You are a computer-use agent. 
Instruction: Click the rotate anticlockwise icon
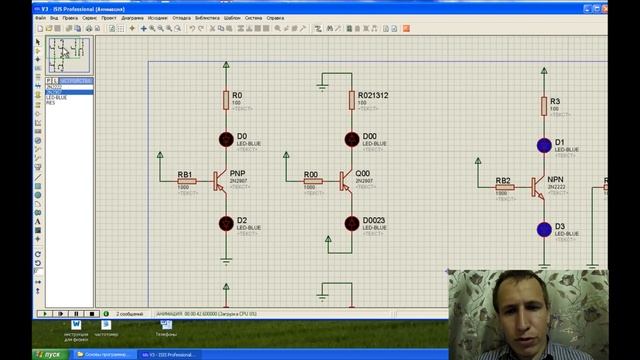point(38,263)
